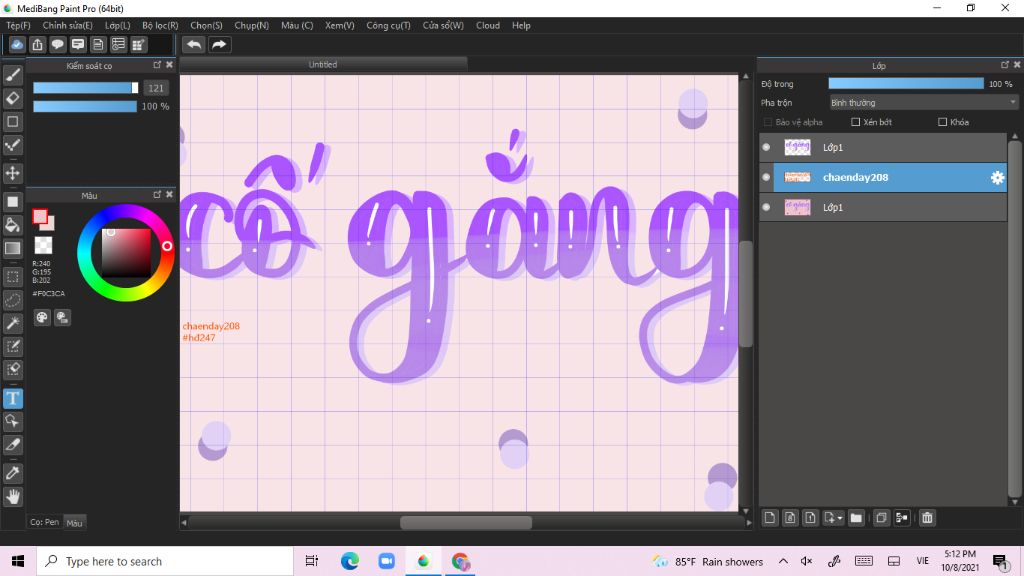Toggle visibility of the bottom Lớp1 layer

click(x=766, y=207)
